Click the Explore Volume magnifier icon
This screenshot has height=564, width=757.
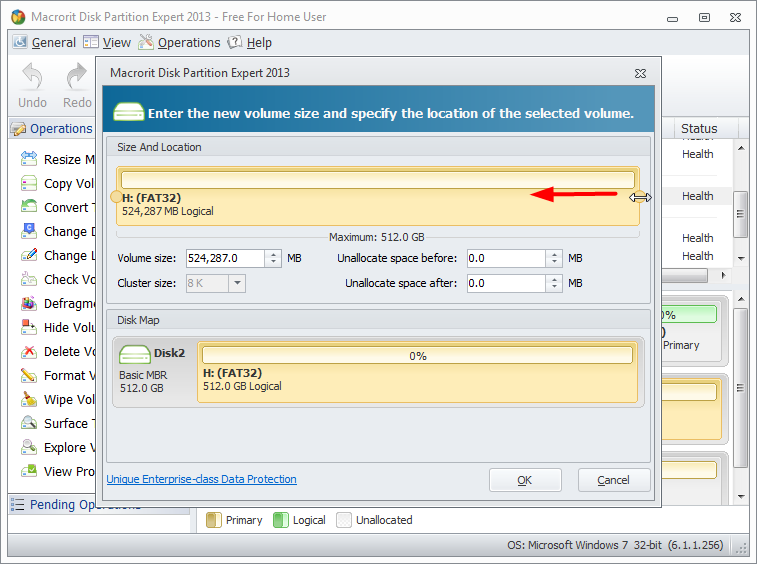[29, 447]
